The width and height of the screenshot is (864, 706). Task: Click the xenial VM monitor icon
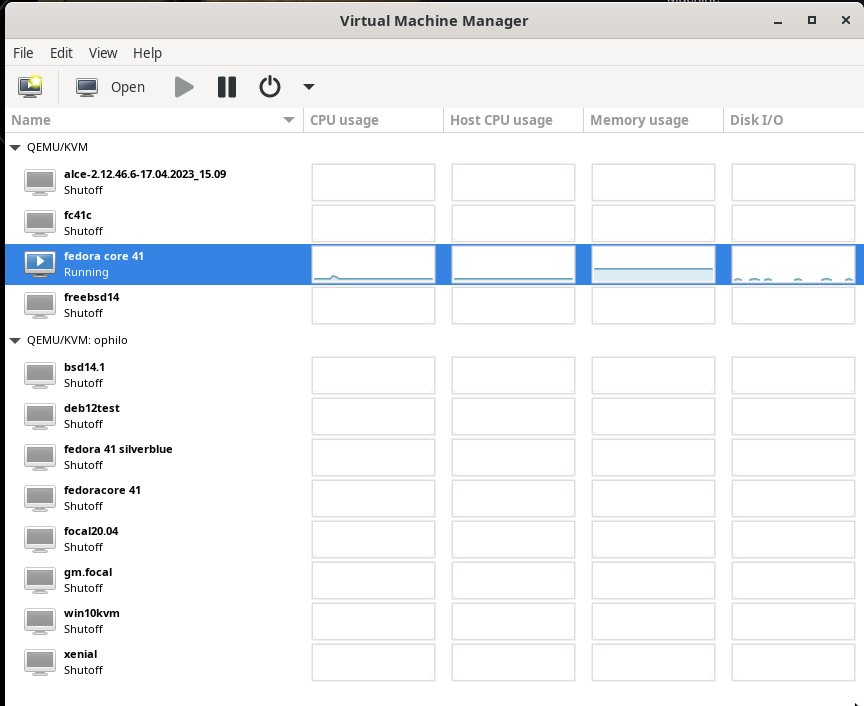(x=40, y=662)
